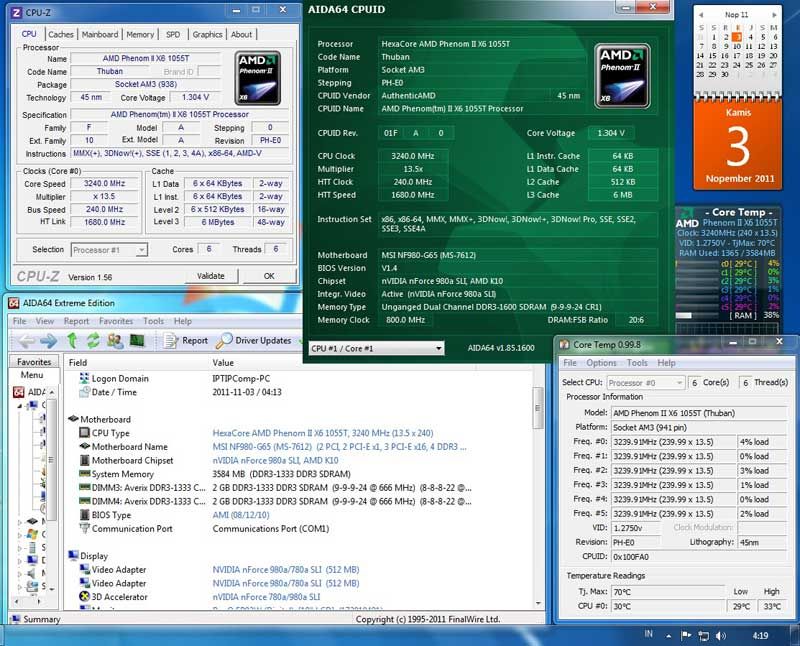The image size is (800, 646).
Task: Select the Favorites tab in AIDA64 sidebar
Action: [34, 362]
